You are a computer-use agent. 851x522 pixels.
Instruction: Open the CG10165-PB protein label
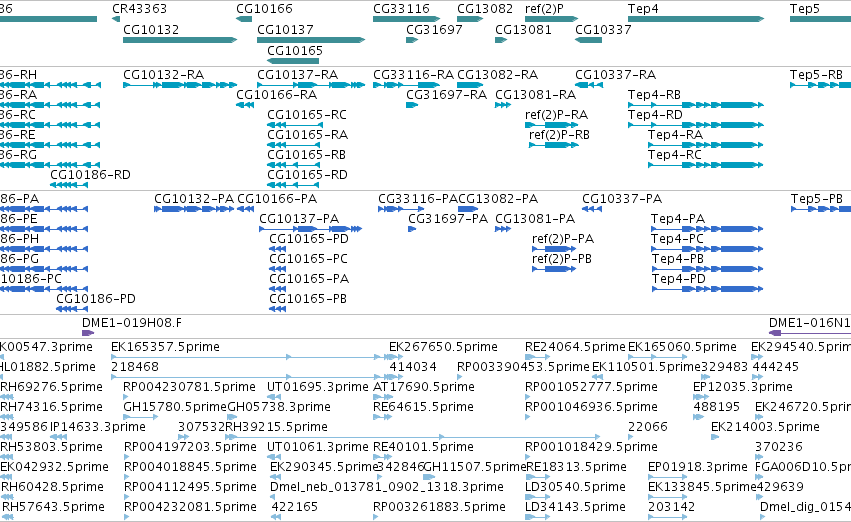308,298
